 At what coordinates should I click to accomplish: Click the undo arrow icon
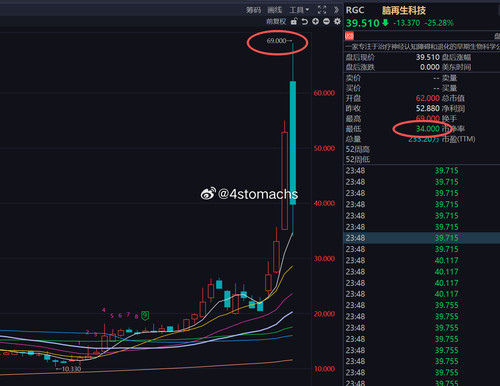[305, 22]
